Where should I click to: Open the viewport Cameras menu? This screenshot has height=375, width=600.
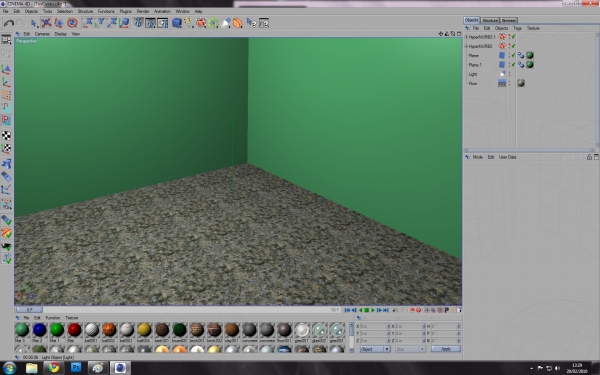point(42,34)
